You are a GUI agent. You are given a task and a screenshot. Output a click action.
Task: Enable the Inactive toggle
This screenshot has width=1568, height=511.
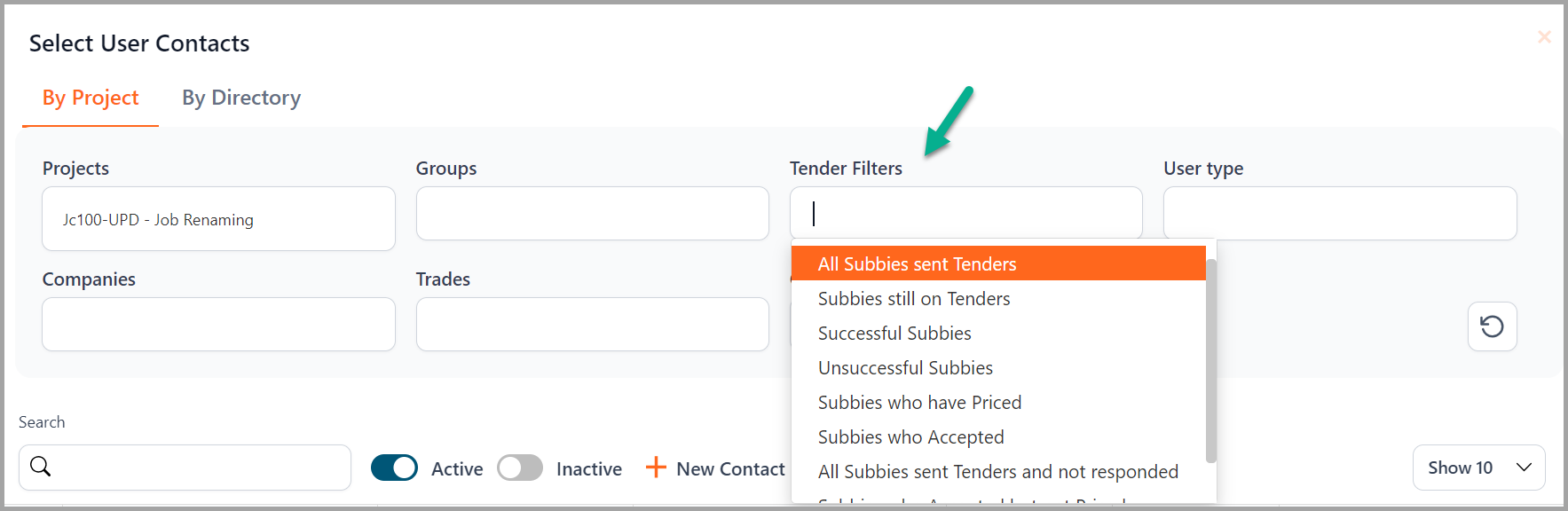point(520,468)
